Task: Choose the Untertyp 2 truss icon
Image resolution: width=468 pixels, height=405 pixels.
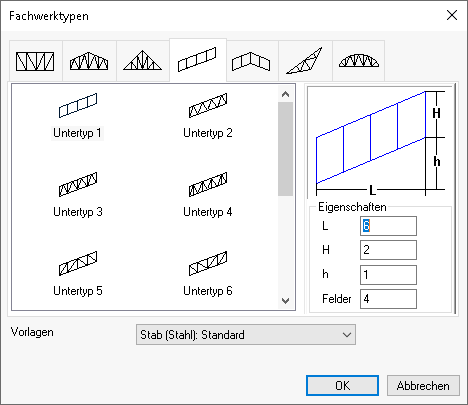Action: 208,105
